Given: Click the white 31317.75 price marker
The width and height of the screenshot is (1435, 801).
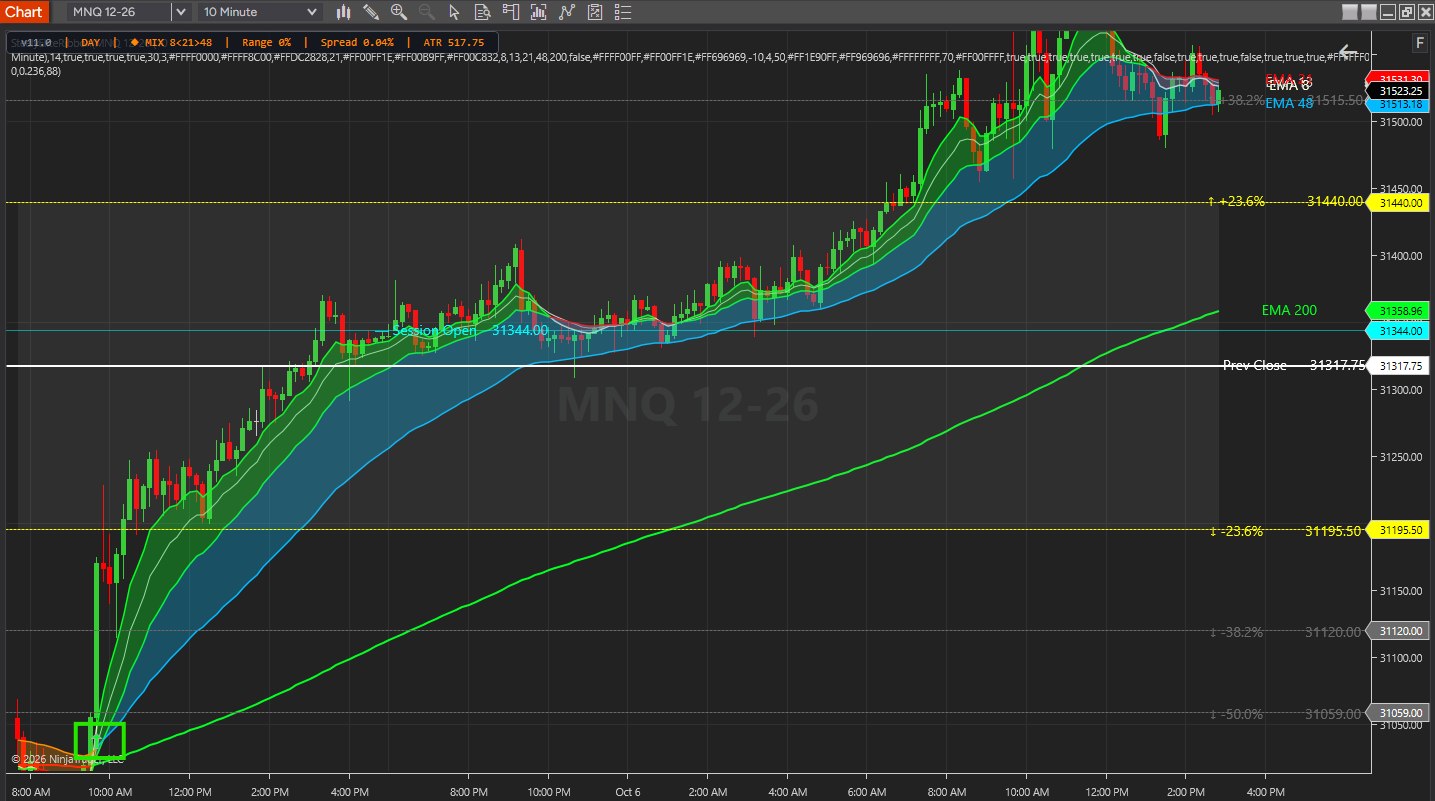Looking at the screenshot, I should click(x=1400, y=366).
